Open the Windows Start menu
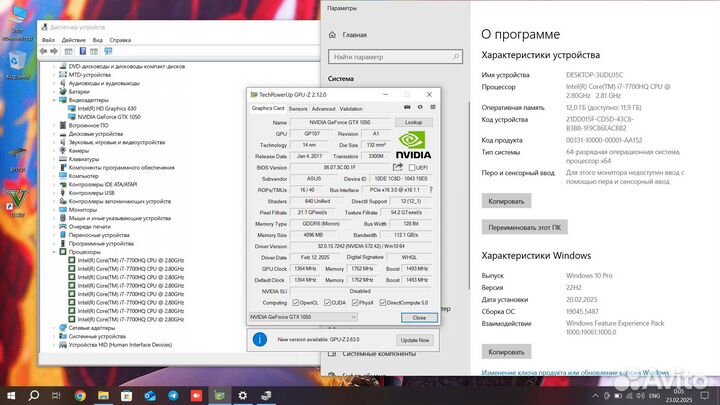The image size is (720, 405). tap(11, 395)
